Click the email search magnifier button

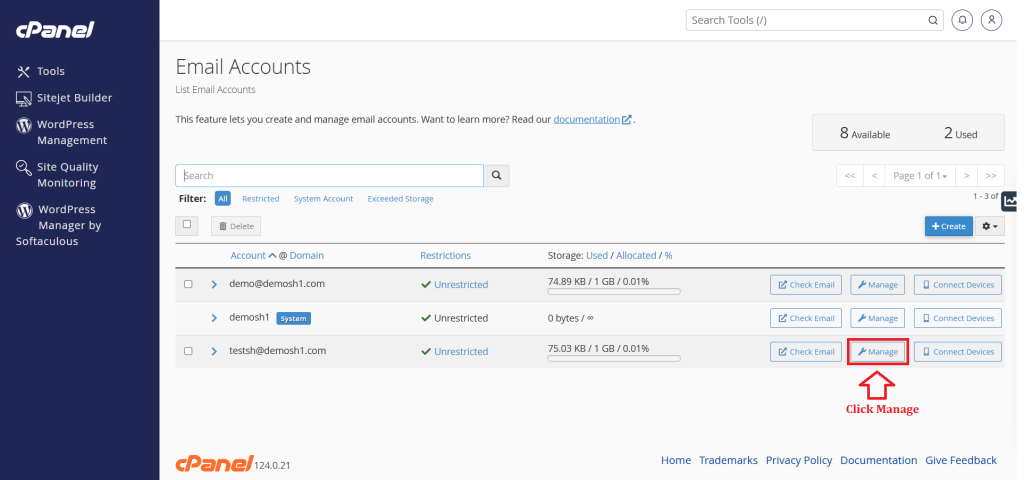coord(496,176)
